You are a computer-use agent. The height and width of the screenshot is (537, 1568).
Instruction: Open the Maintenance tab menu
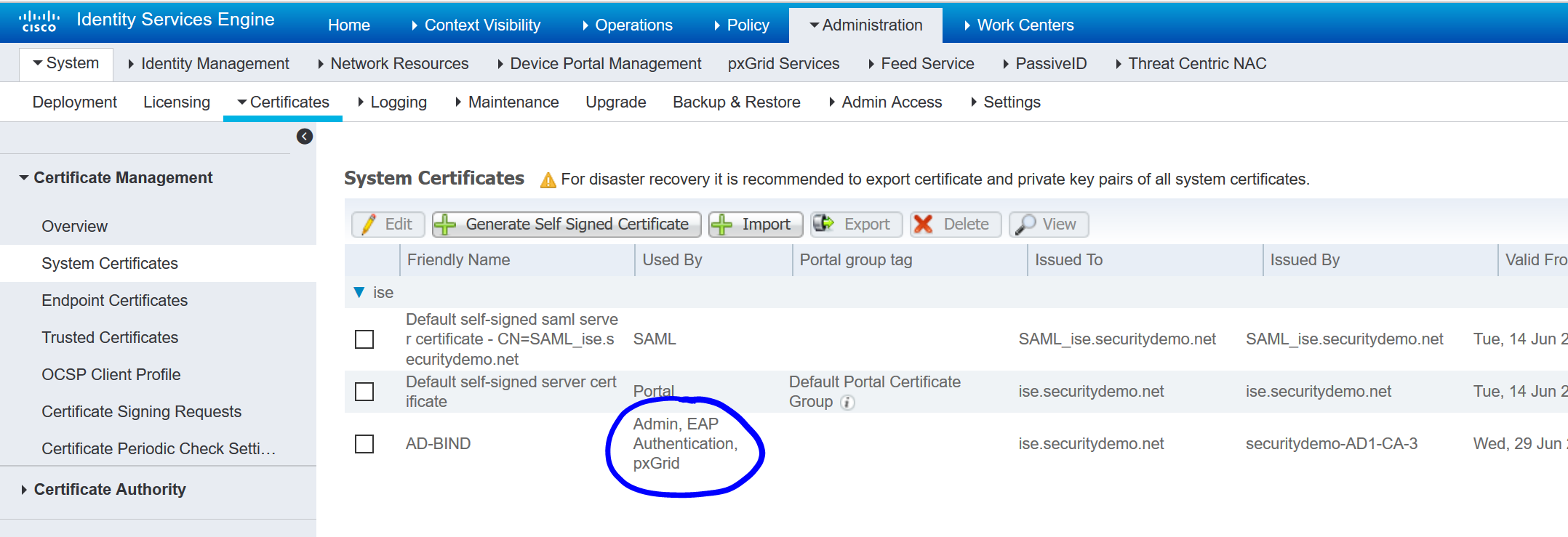pos(507,102)
